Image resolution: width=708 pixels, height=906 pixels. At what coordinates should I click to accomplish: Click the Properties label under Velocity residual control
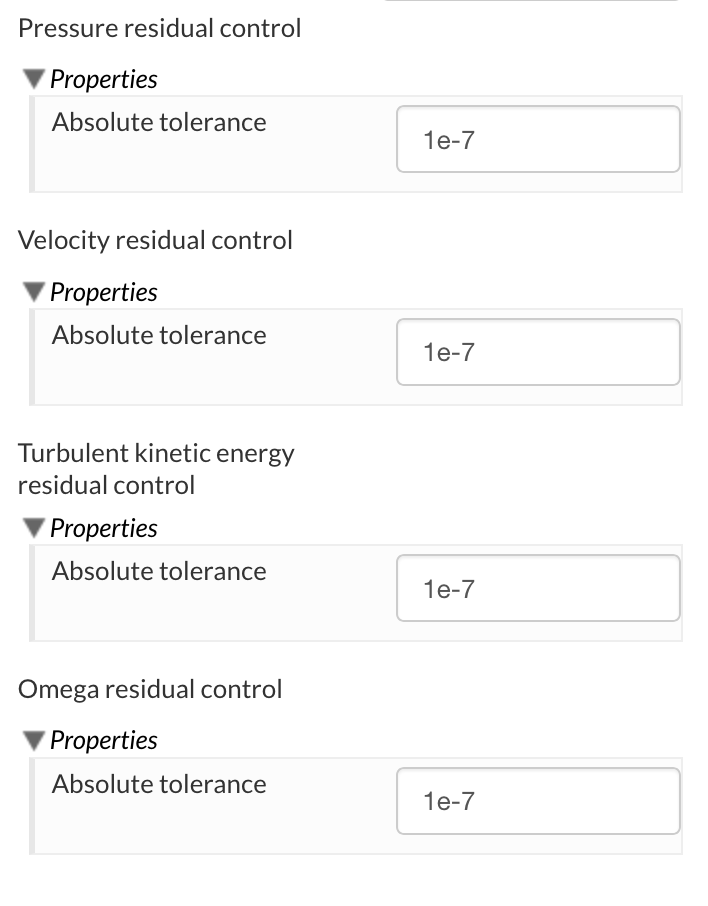[x=104, y=292]
